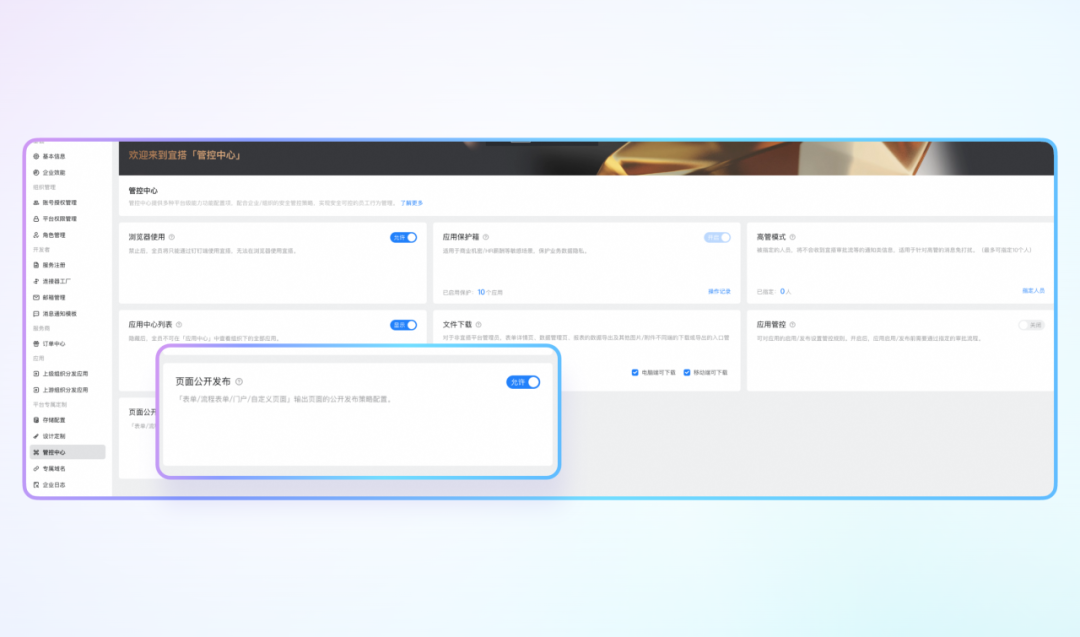The width and height of the screenshot is (1080, 637).
Task: Click the 文件下载 card title
Action: [x=457, y=325]
